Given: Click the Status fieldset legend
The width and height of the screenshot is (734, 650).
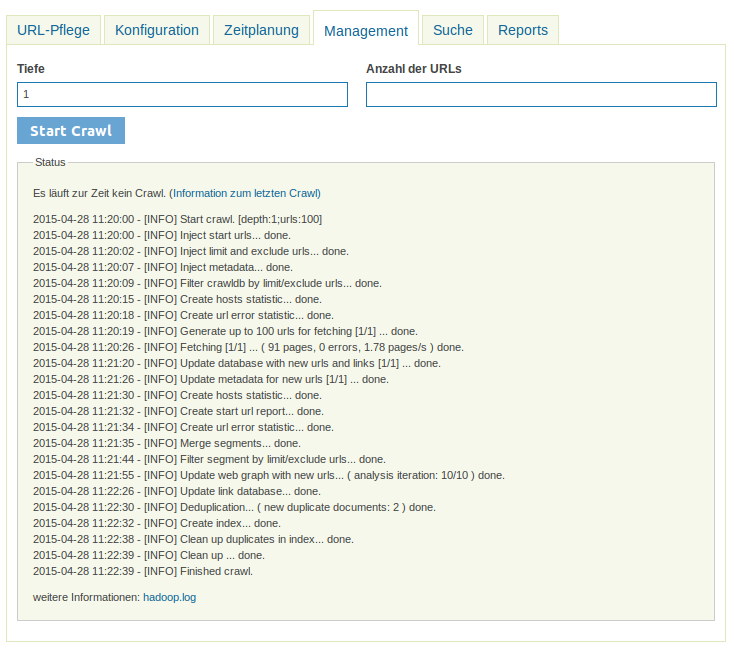Looking at the screenshot, I should pos(50,162).
